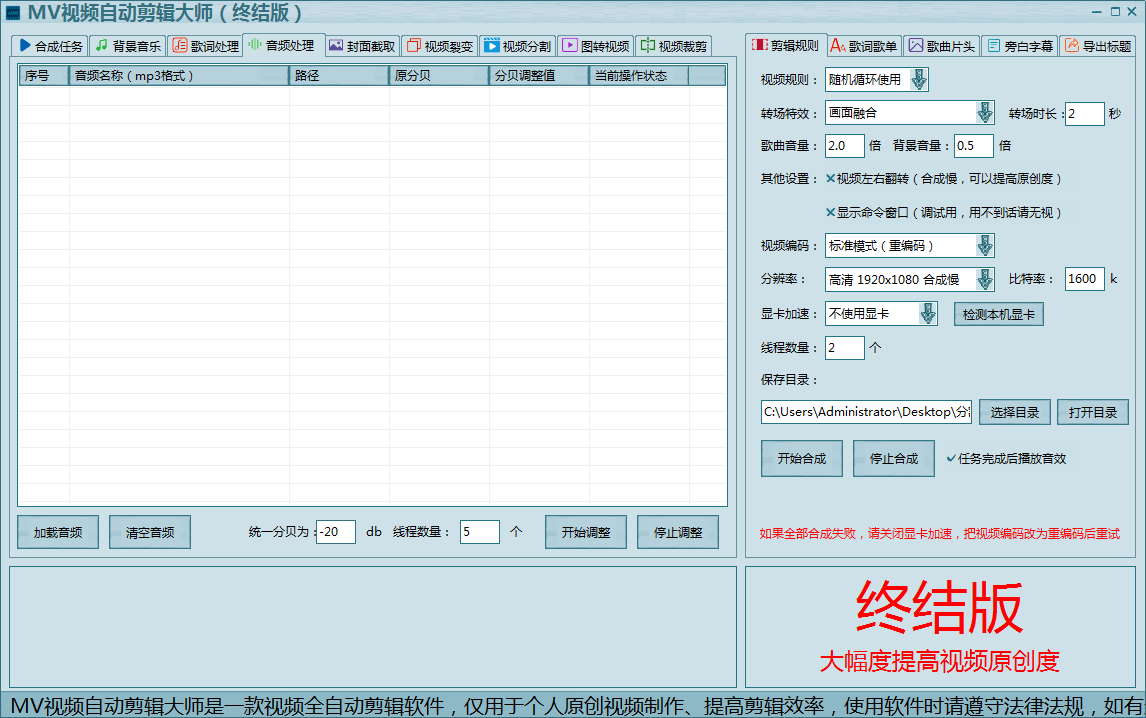Open the 显卡加速 dropdown
Image resolution: width=1146 pixels, height=718 pixels.
click(x=927, y=314)
